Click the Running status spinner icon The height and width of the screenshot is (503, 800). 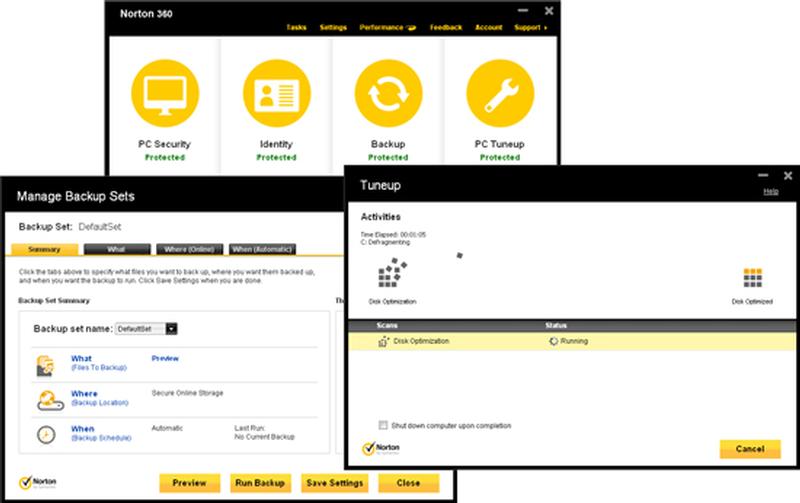pos(554,341)
